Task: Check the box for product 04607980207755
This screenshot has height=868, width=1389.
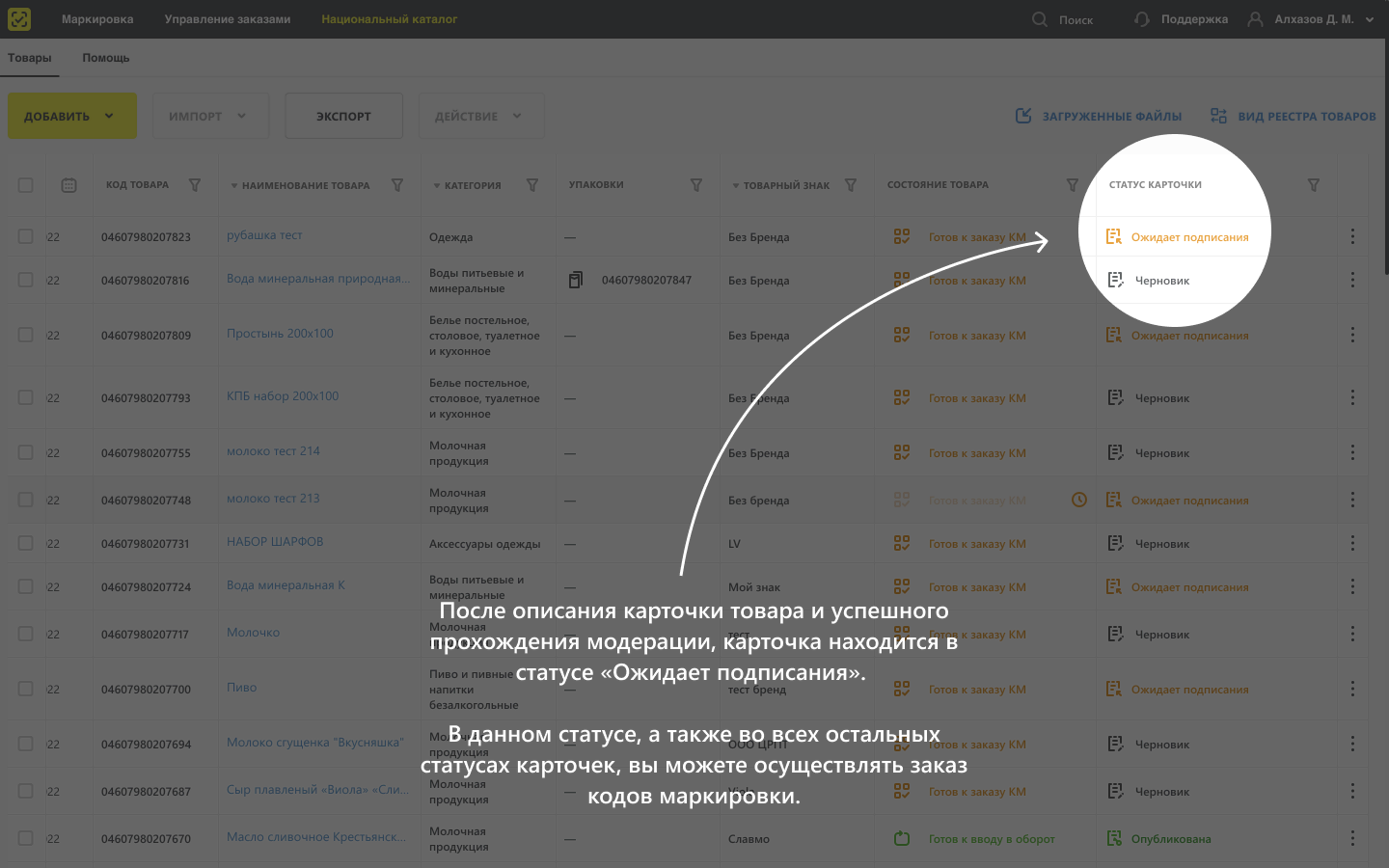Action: [x=26, y=452]
